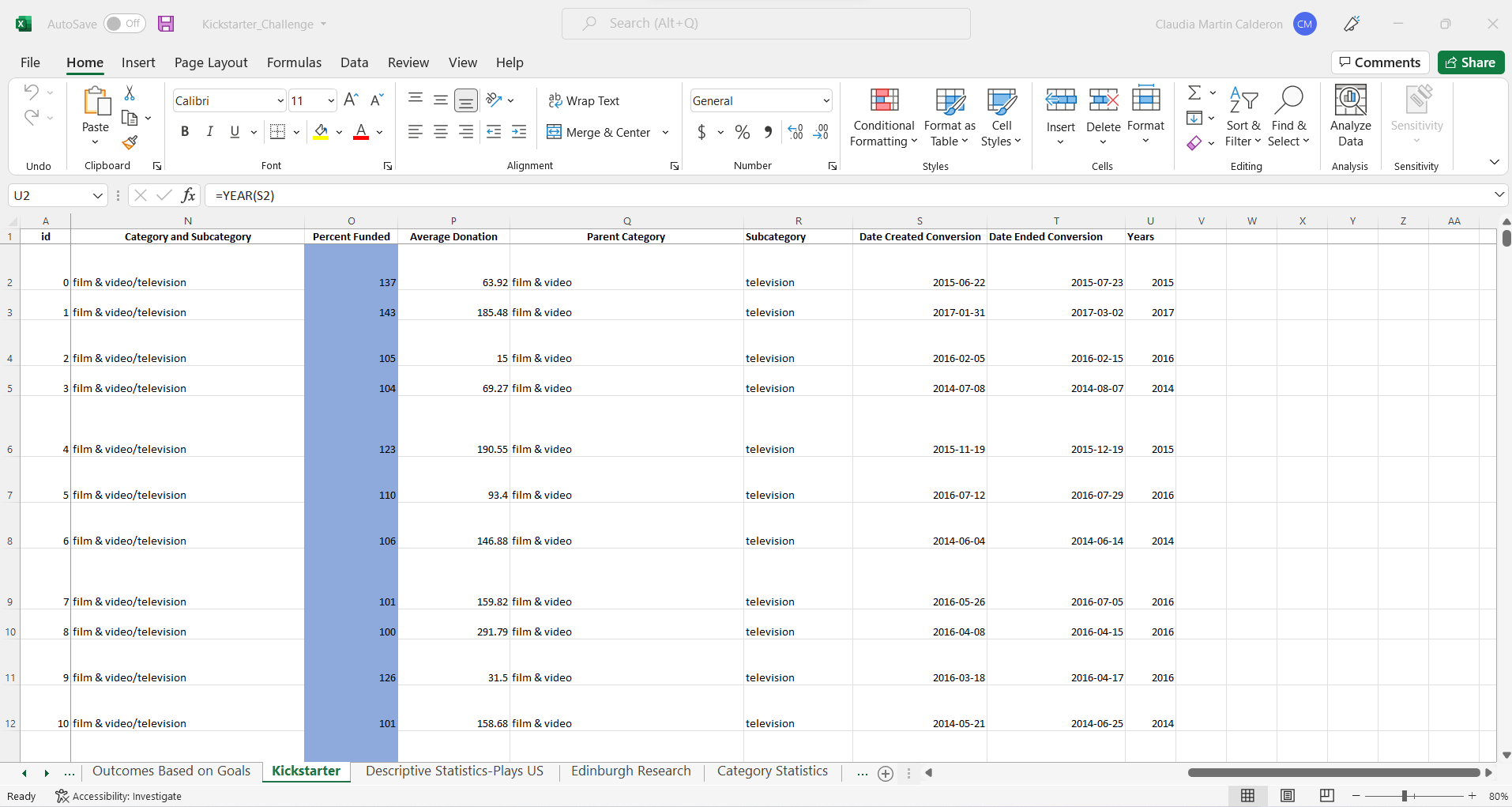
Task: Toggle AutoSave switch
Action: [x=124, y=24]
